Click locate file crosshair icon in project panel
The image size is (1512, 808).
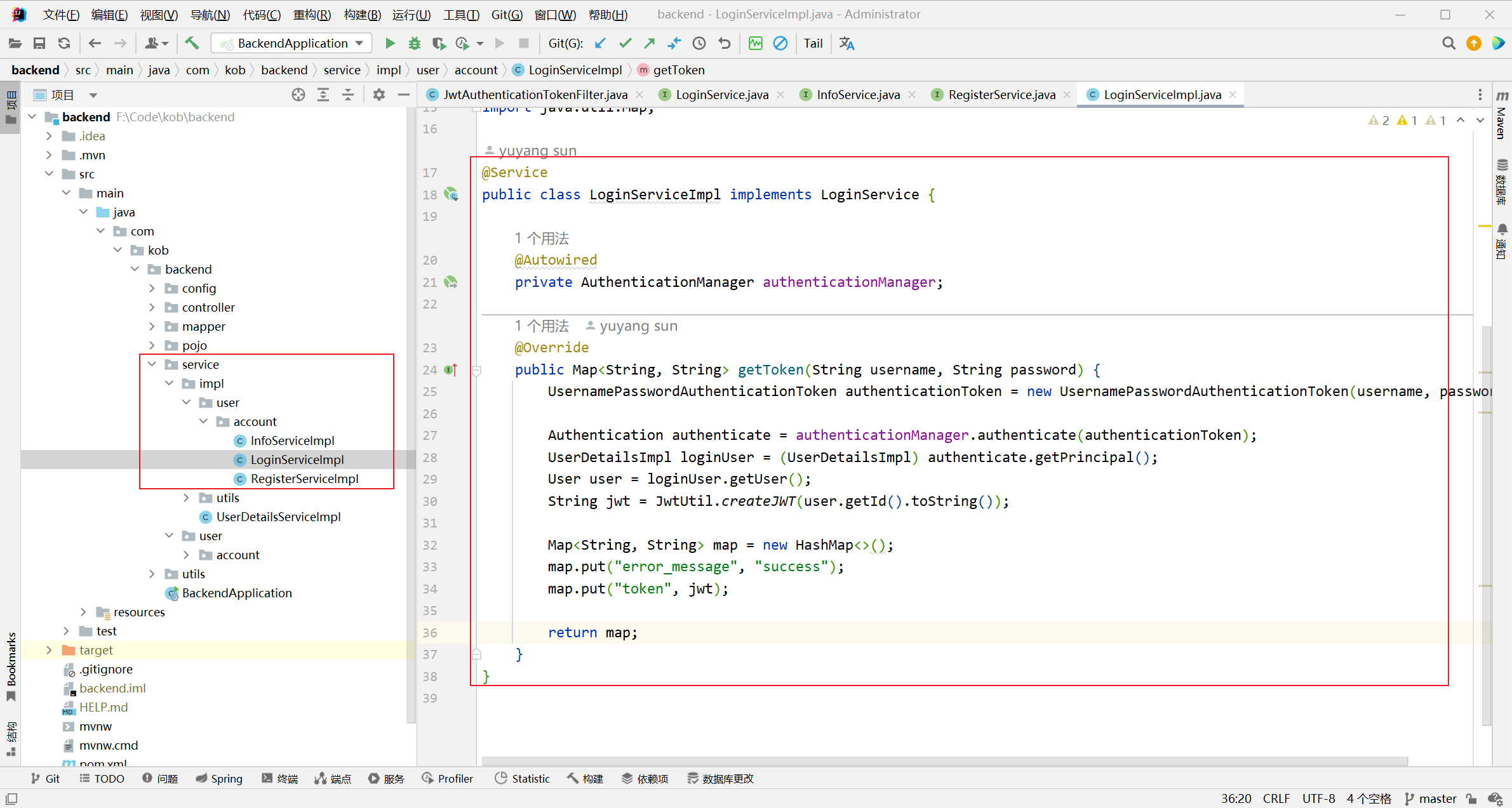(x=298, y=95)
